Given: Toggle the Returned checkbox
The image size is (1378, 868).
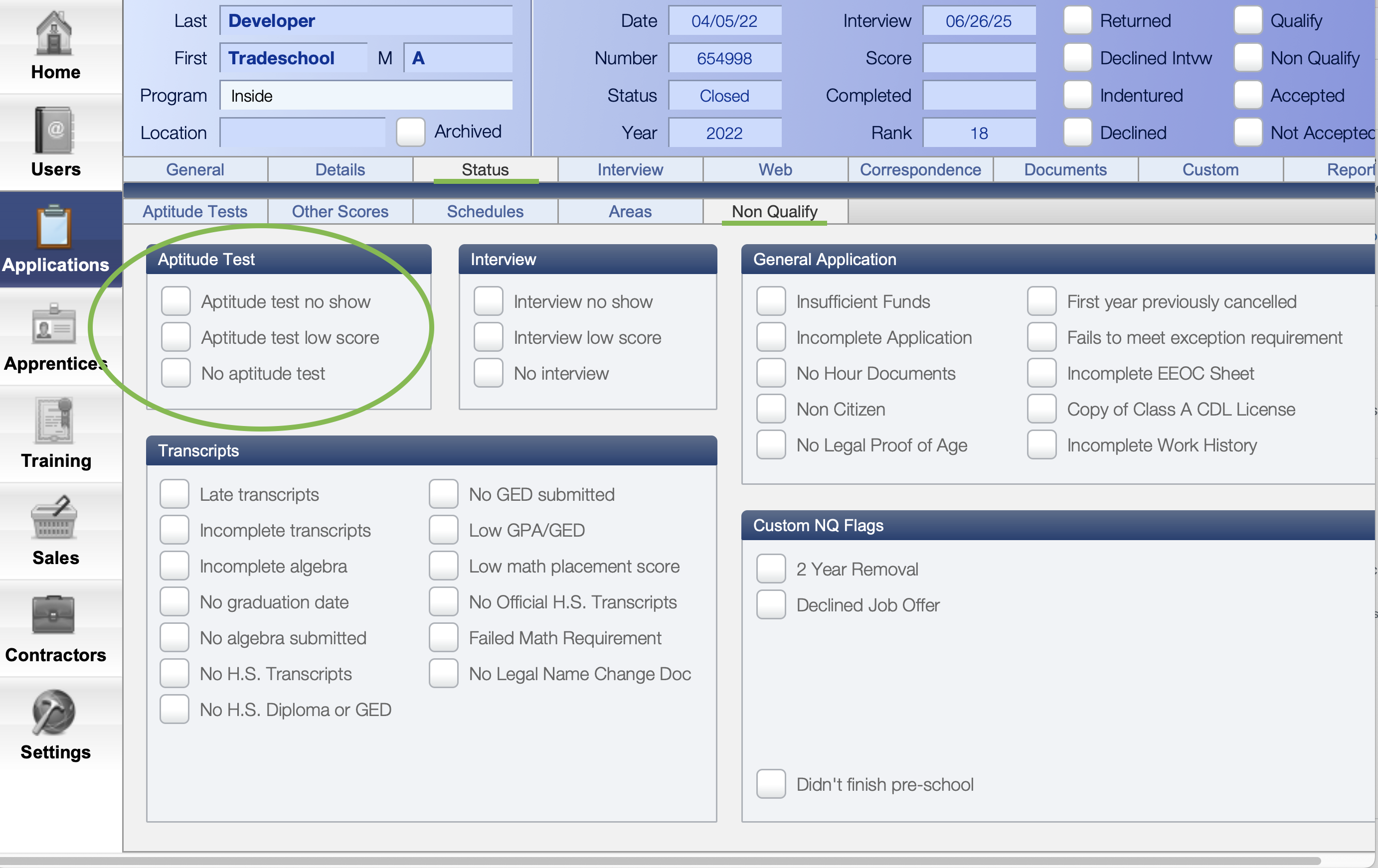Looking at the screenshot, I should (1077, 20).
